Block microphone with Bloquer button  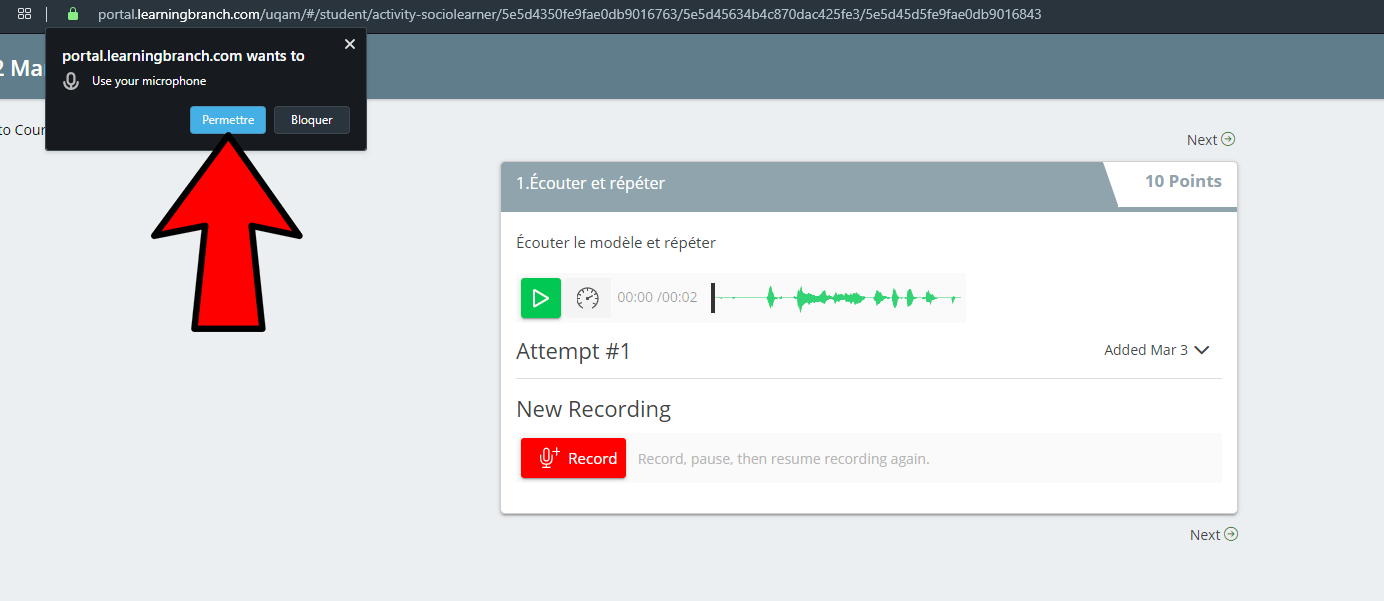[x=311, y=120]
